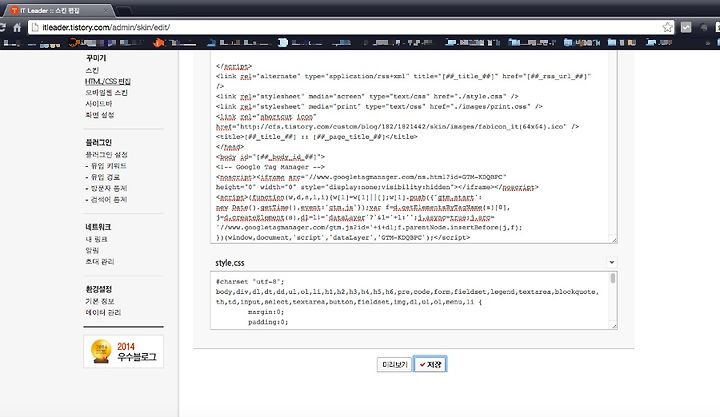Click the "margin:0;" line in style.css
Viewport: 720px width, 417px height.
[266, 312]
